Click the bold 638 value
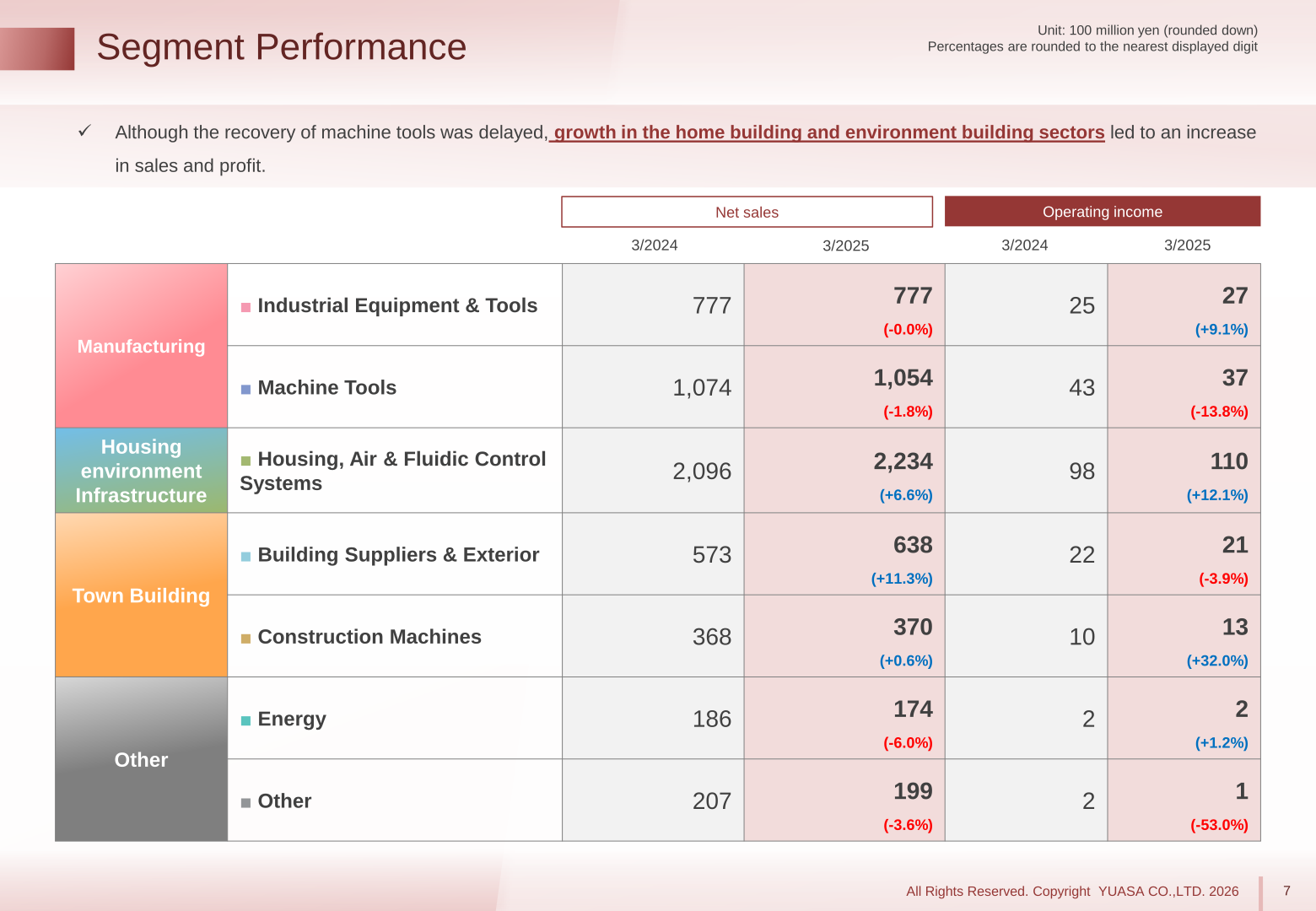Image resolution: width=1316 pixels, height=911 pixels. pos(913,545)
